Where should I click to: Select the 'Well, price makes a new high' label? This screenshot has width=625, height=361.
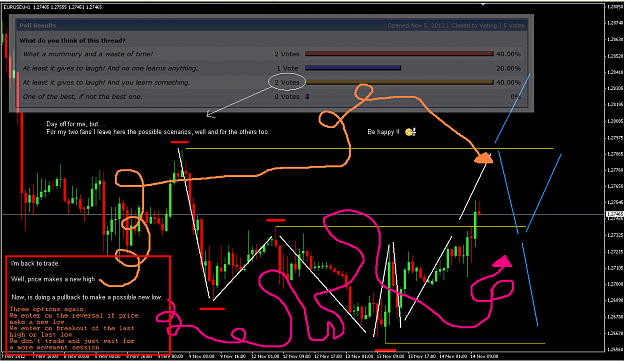pyautogui.click(x=53, y=279)
